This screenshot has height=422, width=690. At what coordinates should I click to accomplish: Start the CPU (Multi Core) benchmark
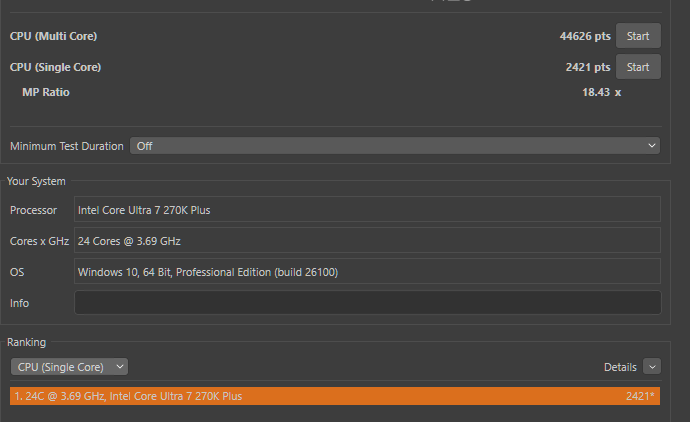point(638,36)
